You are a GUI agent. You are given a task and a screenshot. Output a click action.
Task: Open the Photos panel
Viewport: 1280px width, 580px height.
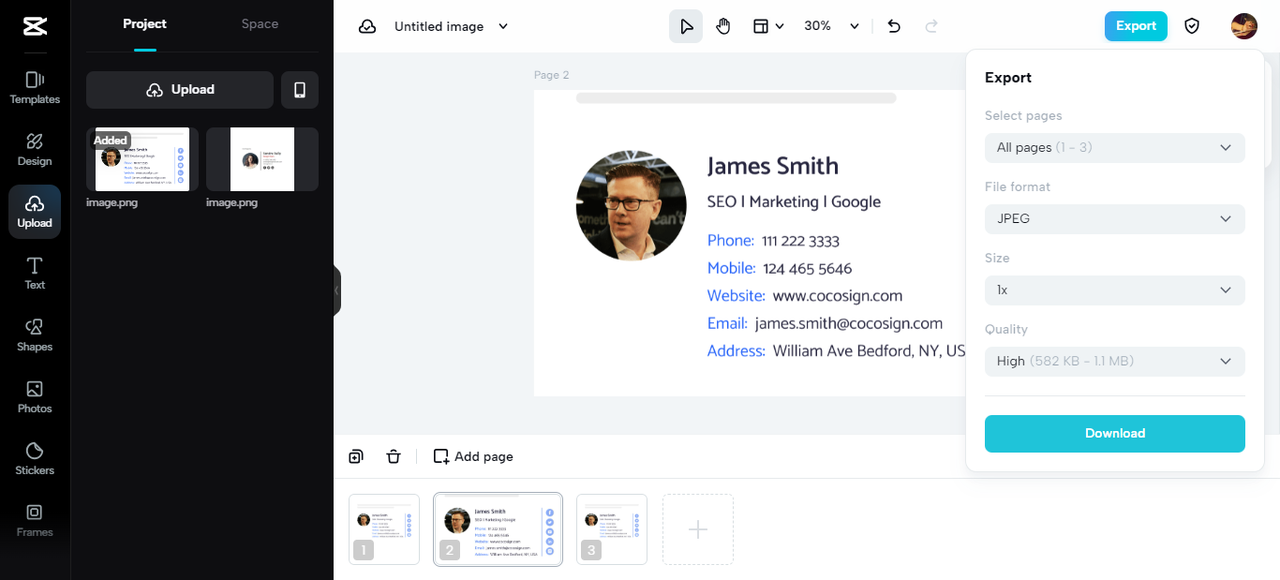pyautogui.click(x=34, y=397)
